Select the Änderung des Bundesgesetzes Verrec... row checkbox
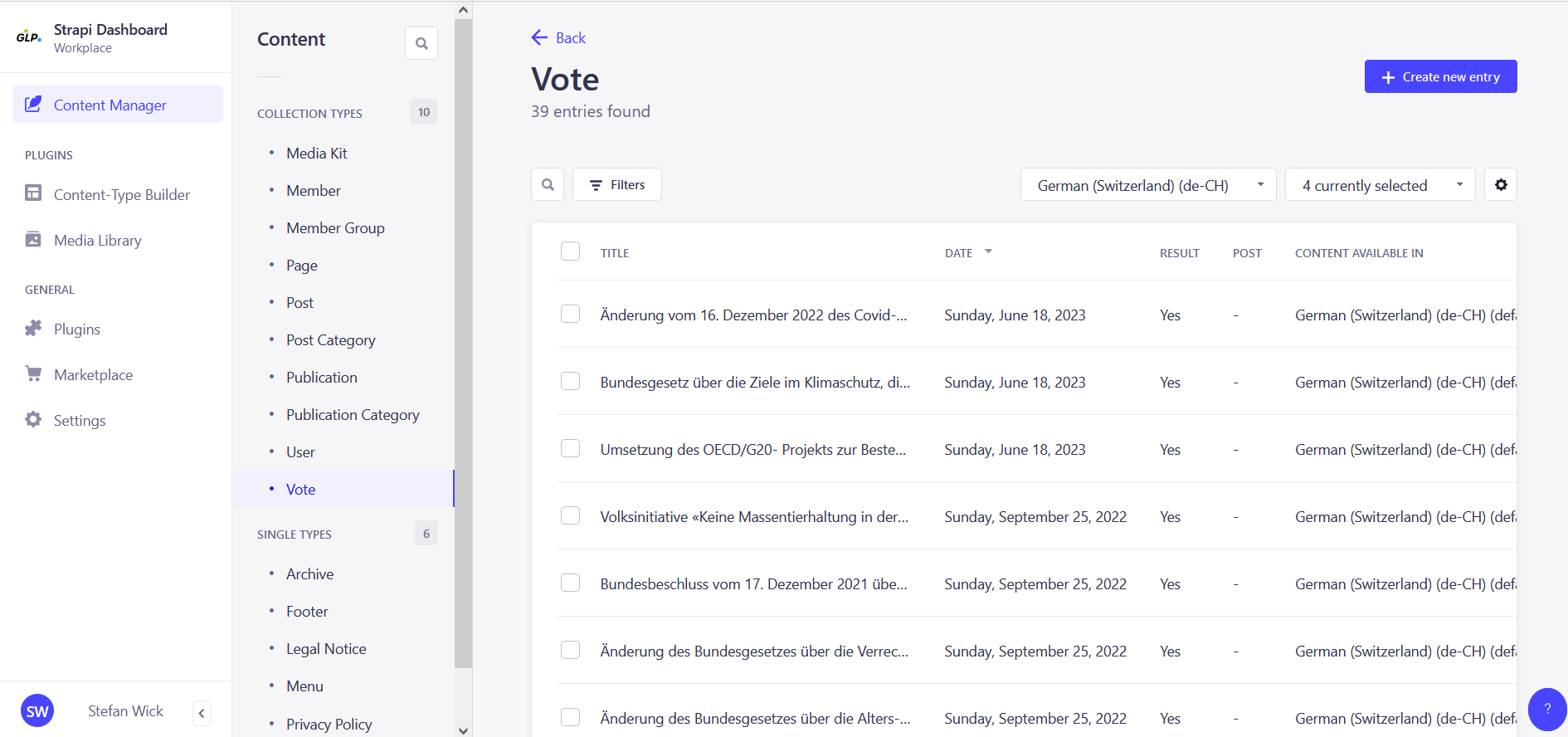 tap(570, 650)
